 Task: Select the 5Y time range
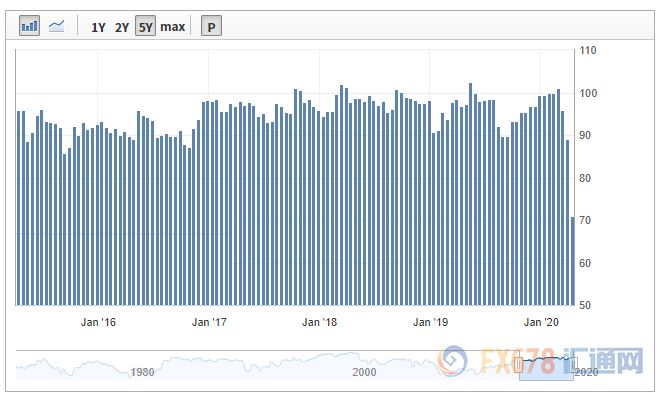coord(145,26)
